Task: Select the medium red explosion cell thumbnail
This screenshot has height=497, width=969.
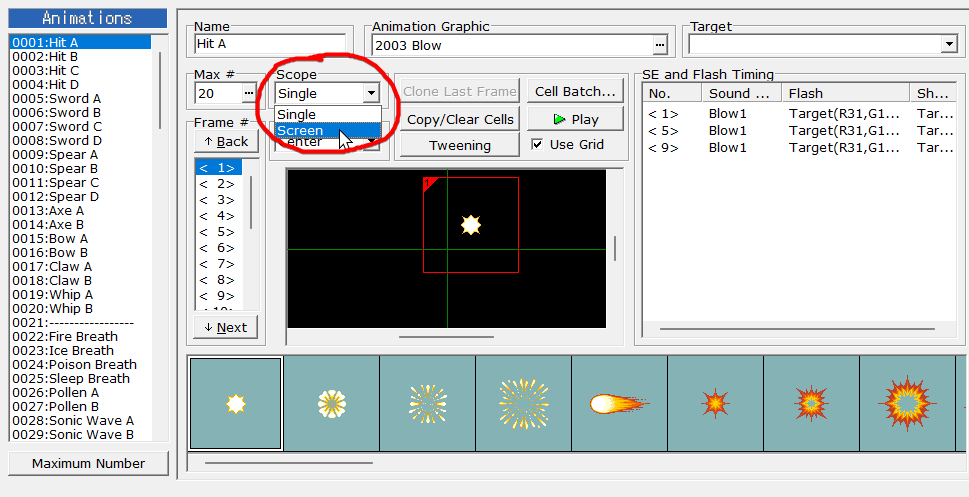Action: pos(811,404)
